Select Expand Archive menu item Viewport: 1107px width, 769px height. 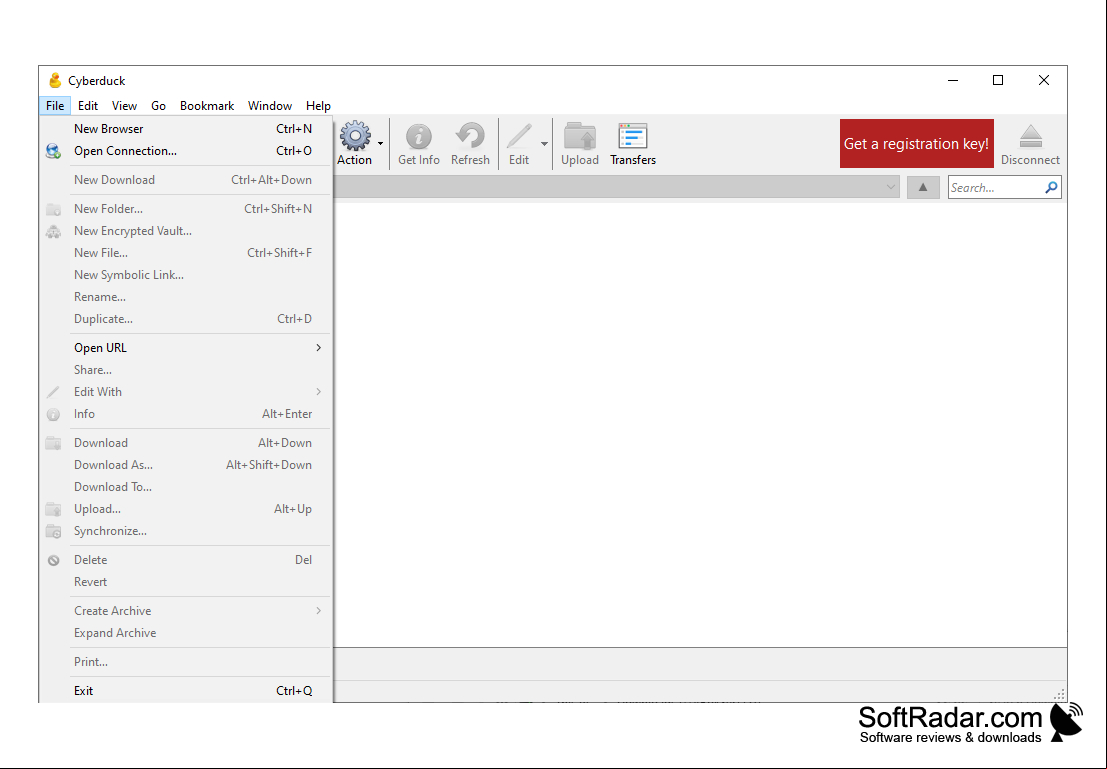(x=186, y=632)
